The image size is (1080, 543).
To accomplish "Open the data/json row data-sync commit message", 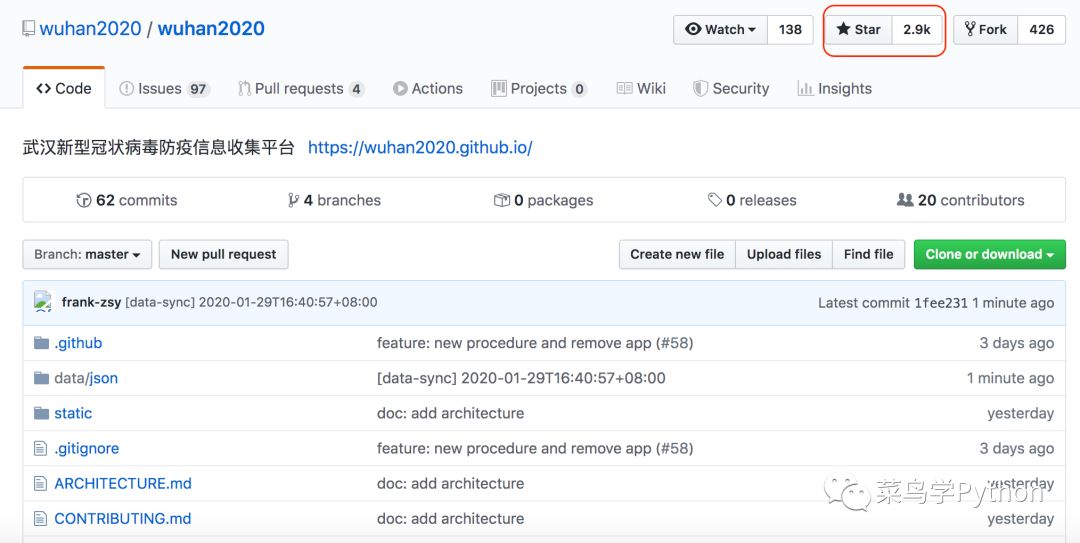I will (x=521, y=378).
